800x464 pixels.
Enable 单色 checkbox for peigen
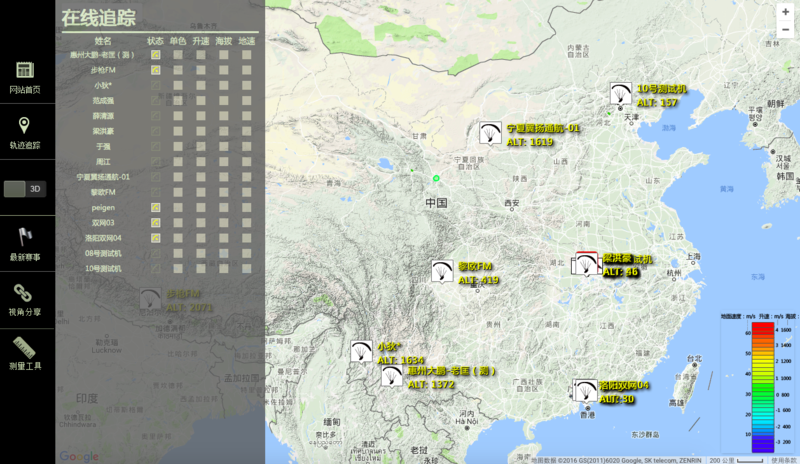[x=178, y=207]
